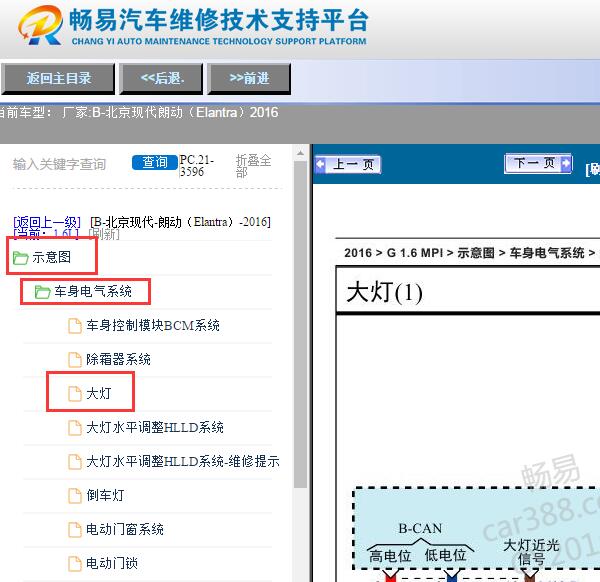600x582 pixels.
Task: Click breadcrumb text G 1.6 MPI
Action: [415, 253]
